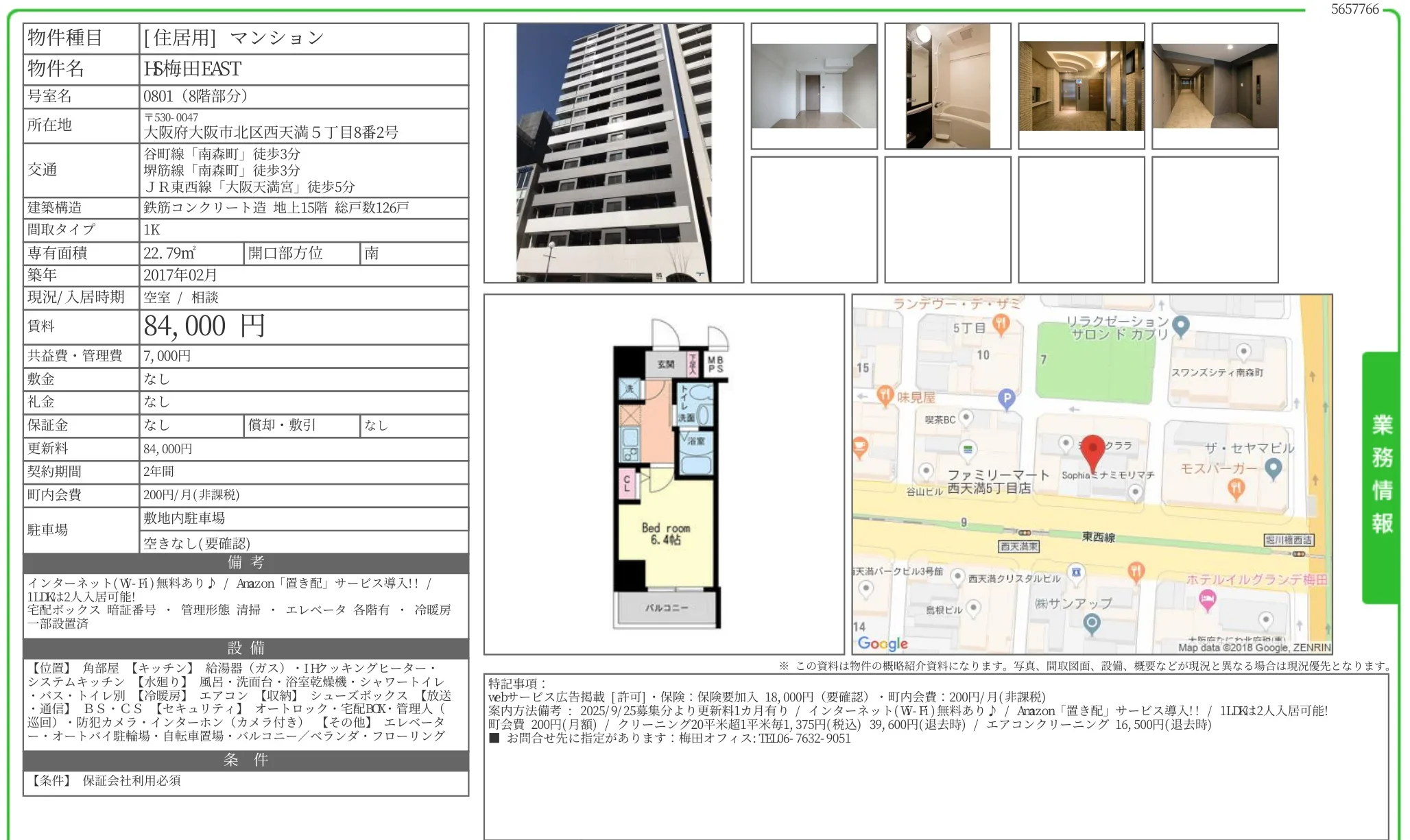
Task: Click the orange restaurant icon beside 味見屋
Action: (x=885, y=395)
